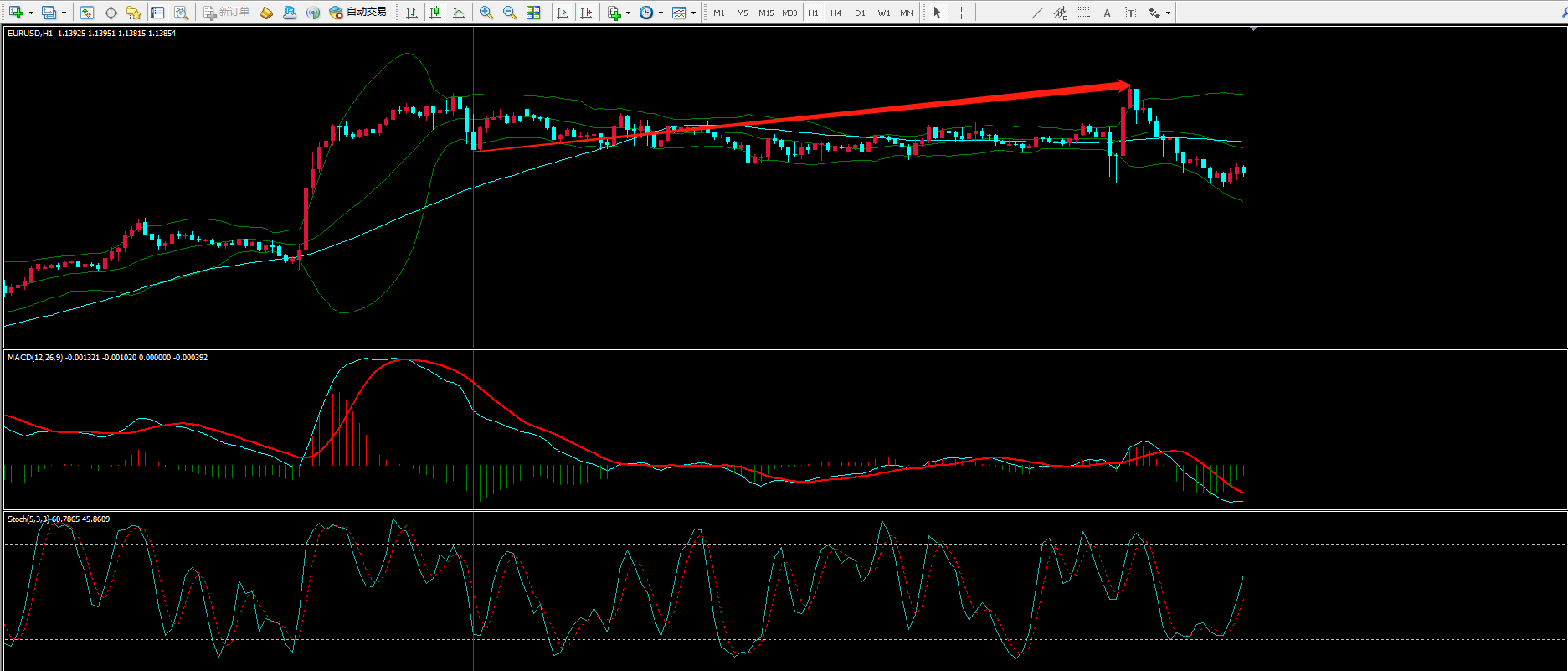Select the text label tool

tap(1107, 13)
